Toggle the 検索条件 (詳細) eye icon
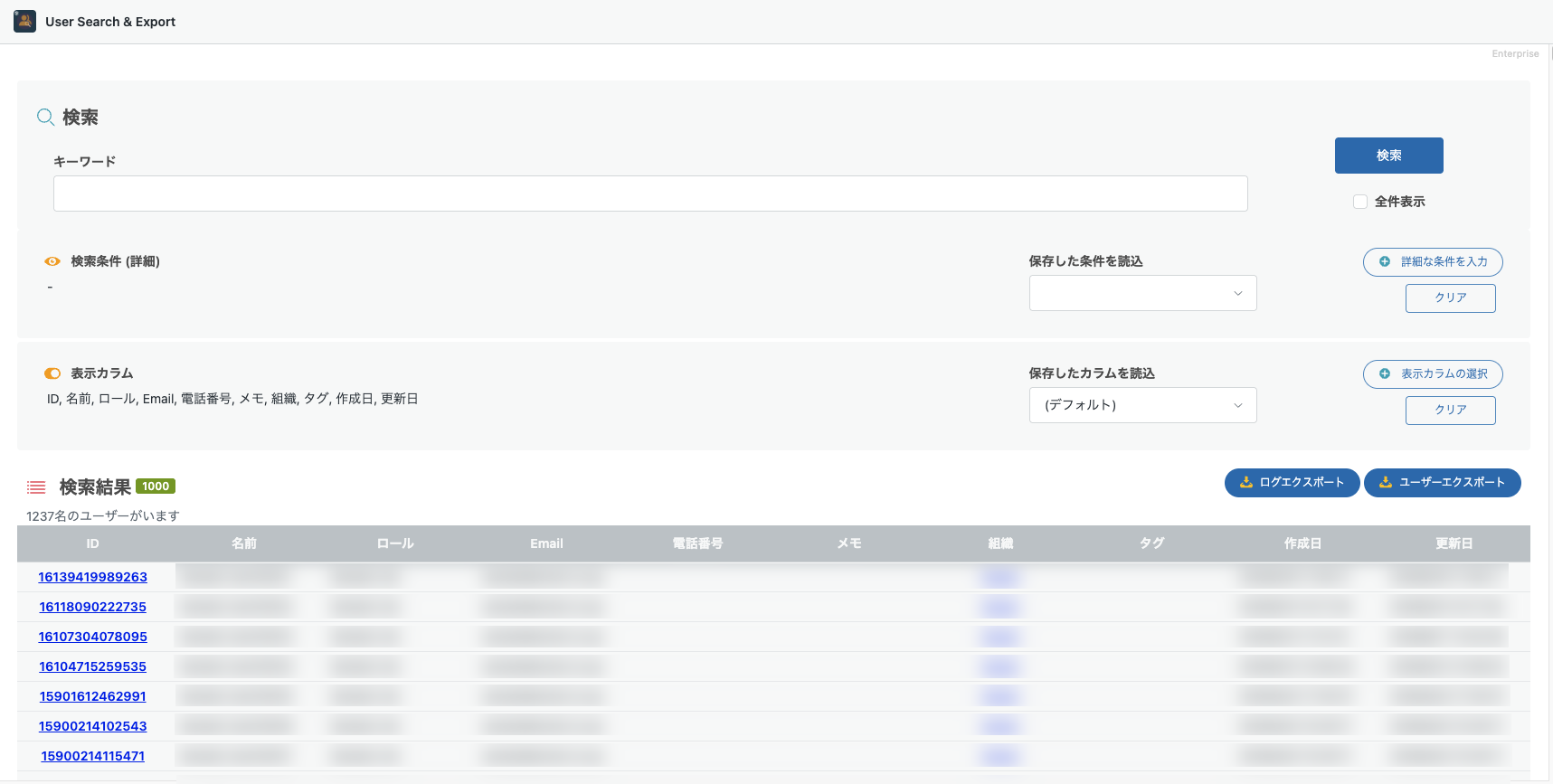The height and width of the screenshot is (784, 1553). [x=52, y=261]
